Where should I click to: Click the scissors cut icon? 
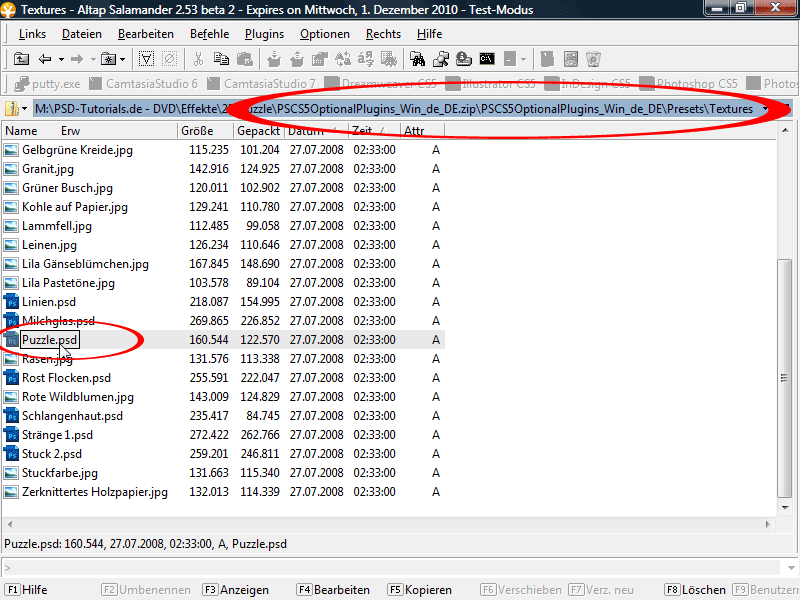pos(198,59)
